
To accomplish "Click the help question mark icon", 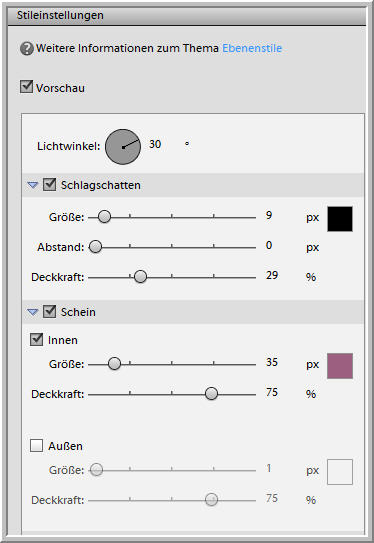I will (27, 48).
